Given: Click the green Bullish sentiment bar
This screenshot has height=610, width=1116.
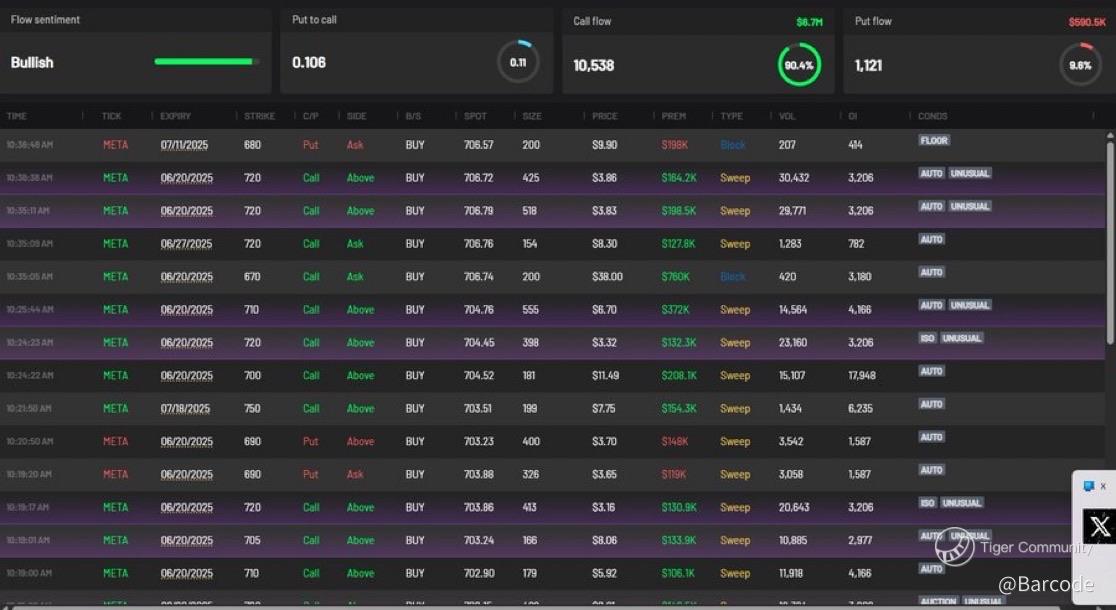Looking at the screenshot, I should tap(206, 62).
